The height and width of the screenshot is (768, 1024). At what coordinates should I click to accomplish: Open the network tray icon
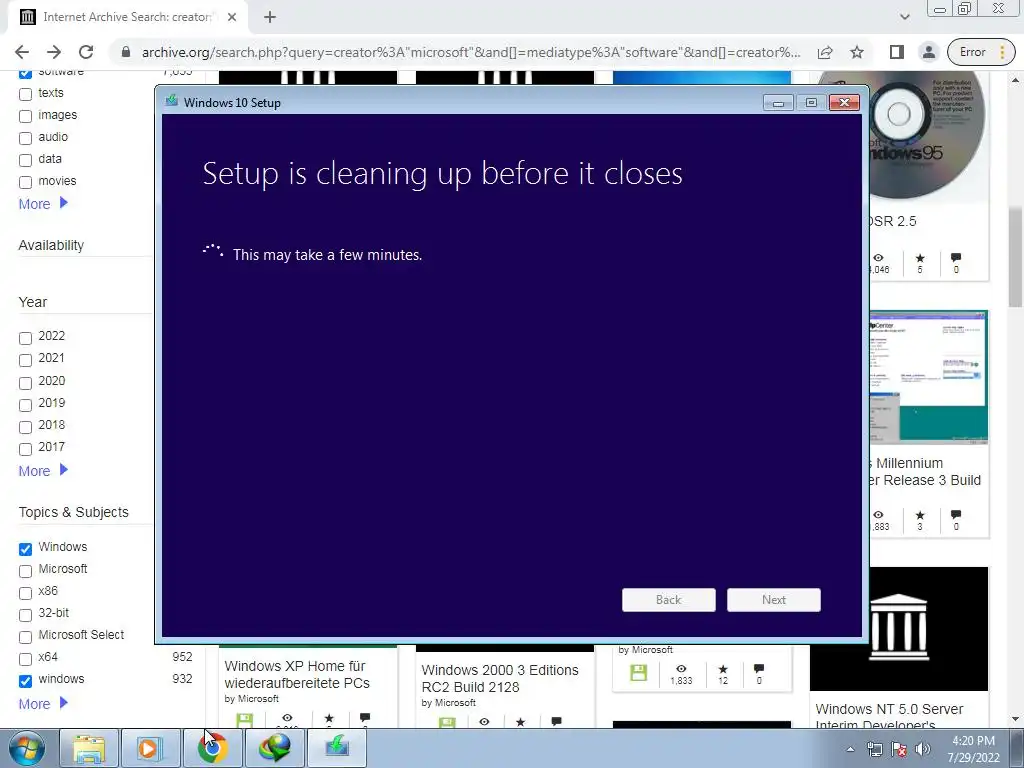coord(874,749)
